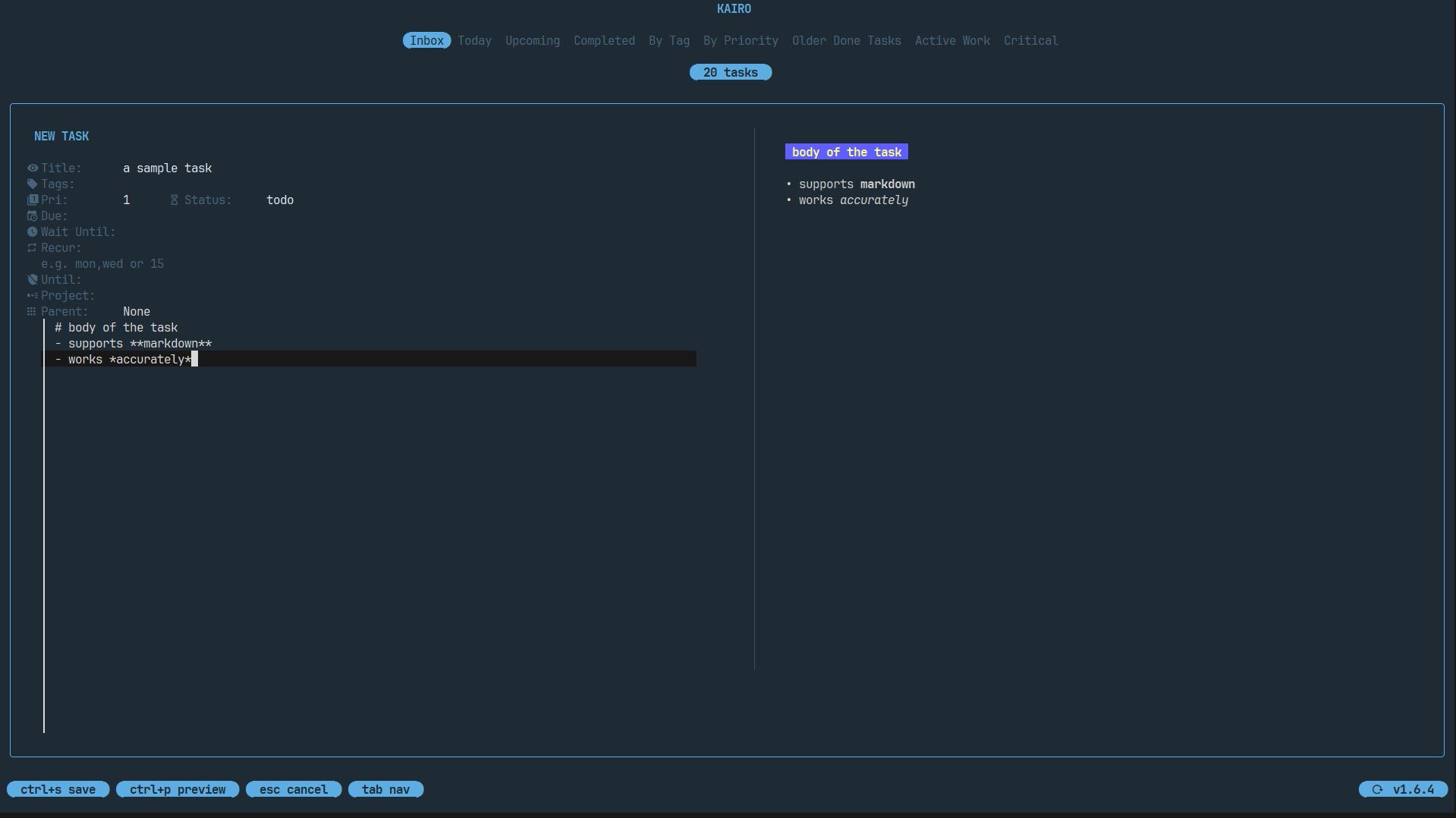
Task: Click the repeat icon beside Recur
Action: (x=33, y=248)
